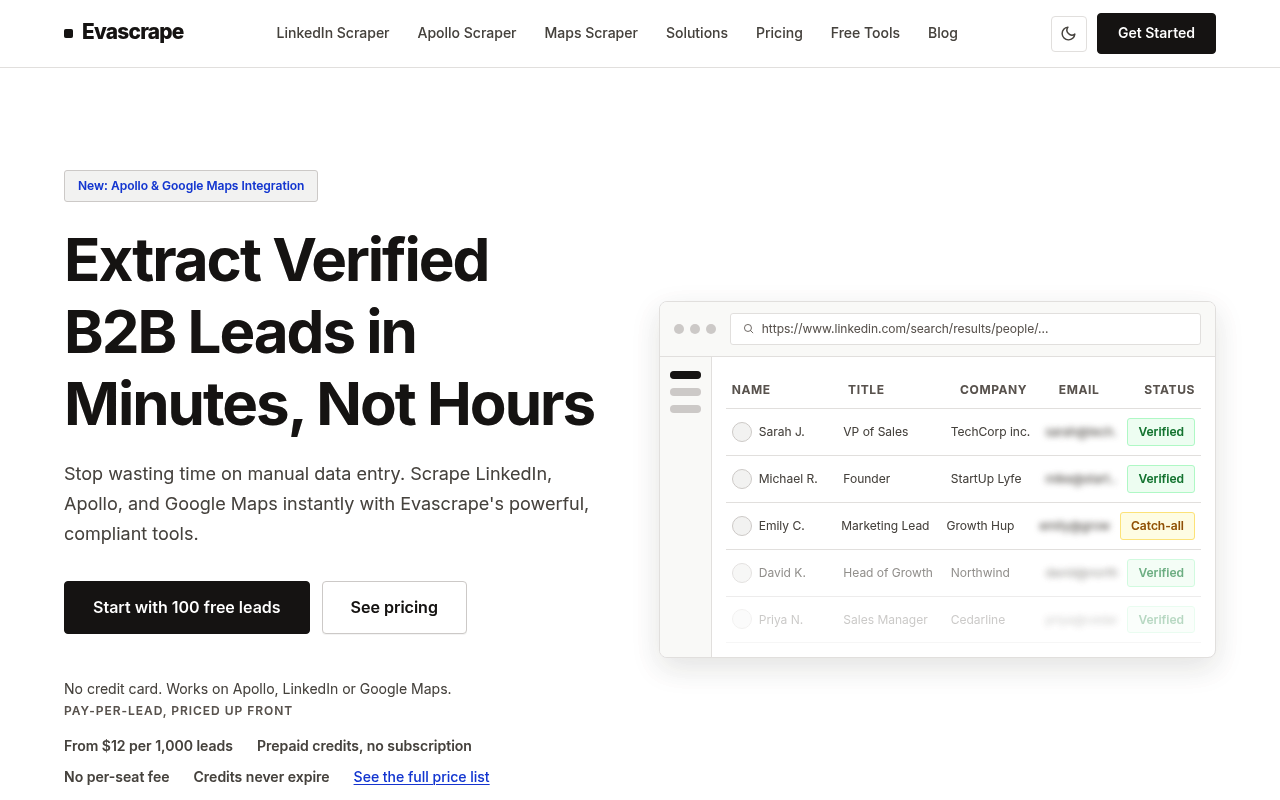The width and height of the screenshot is (1280, 800).
Task: Select the avatar circle beside Michael R.
Action: coord(742,479)
